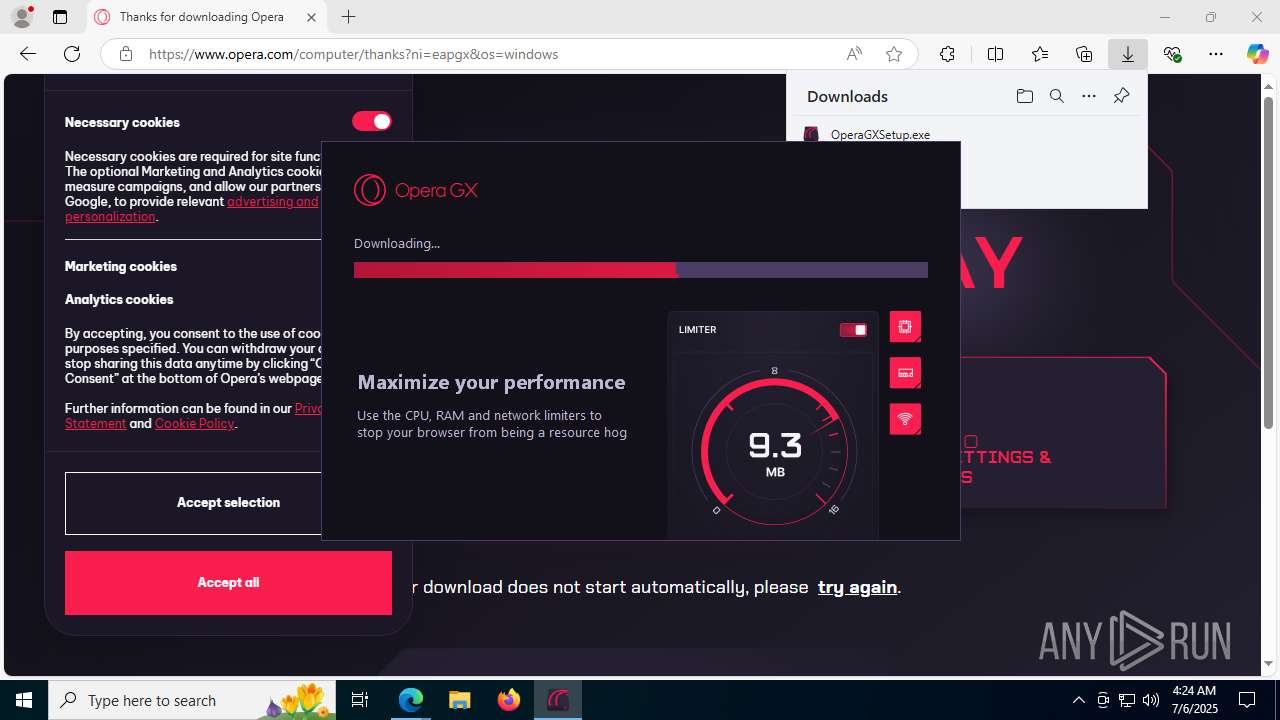Toggle the LIMITER switch
1280x720 pixels.
tap(853, 330)
